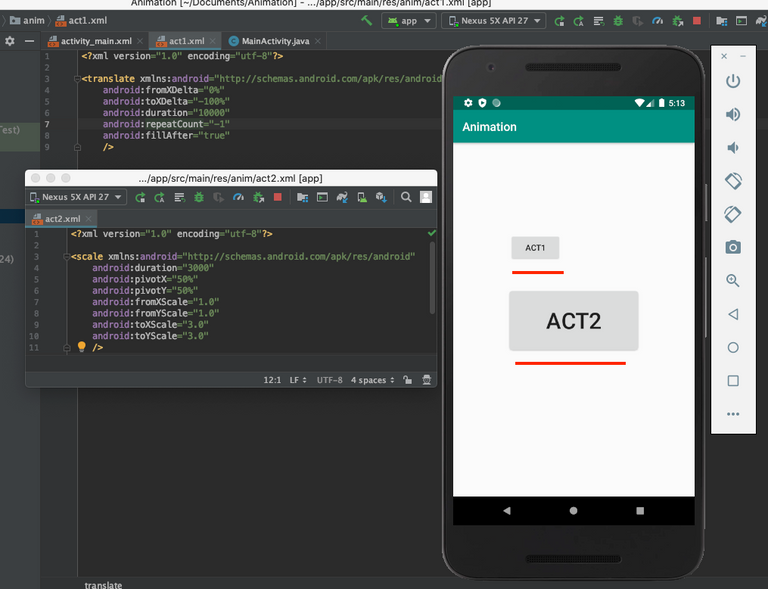Click the Run app icon in main toolbar
This screenshot has width=768, height=589.
pos(559,21)
